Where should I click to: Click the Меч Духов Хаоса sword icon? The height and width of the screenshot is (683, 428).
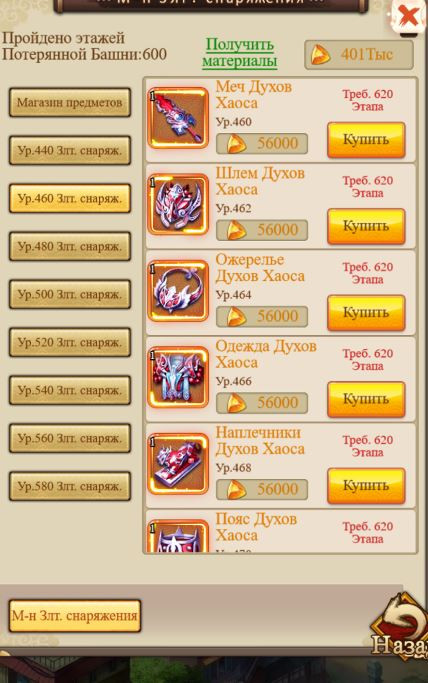(x=178, y=118)
